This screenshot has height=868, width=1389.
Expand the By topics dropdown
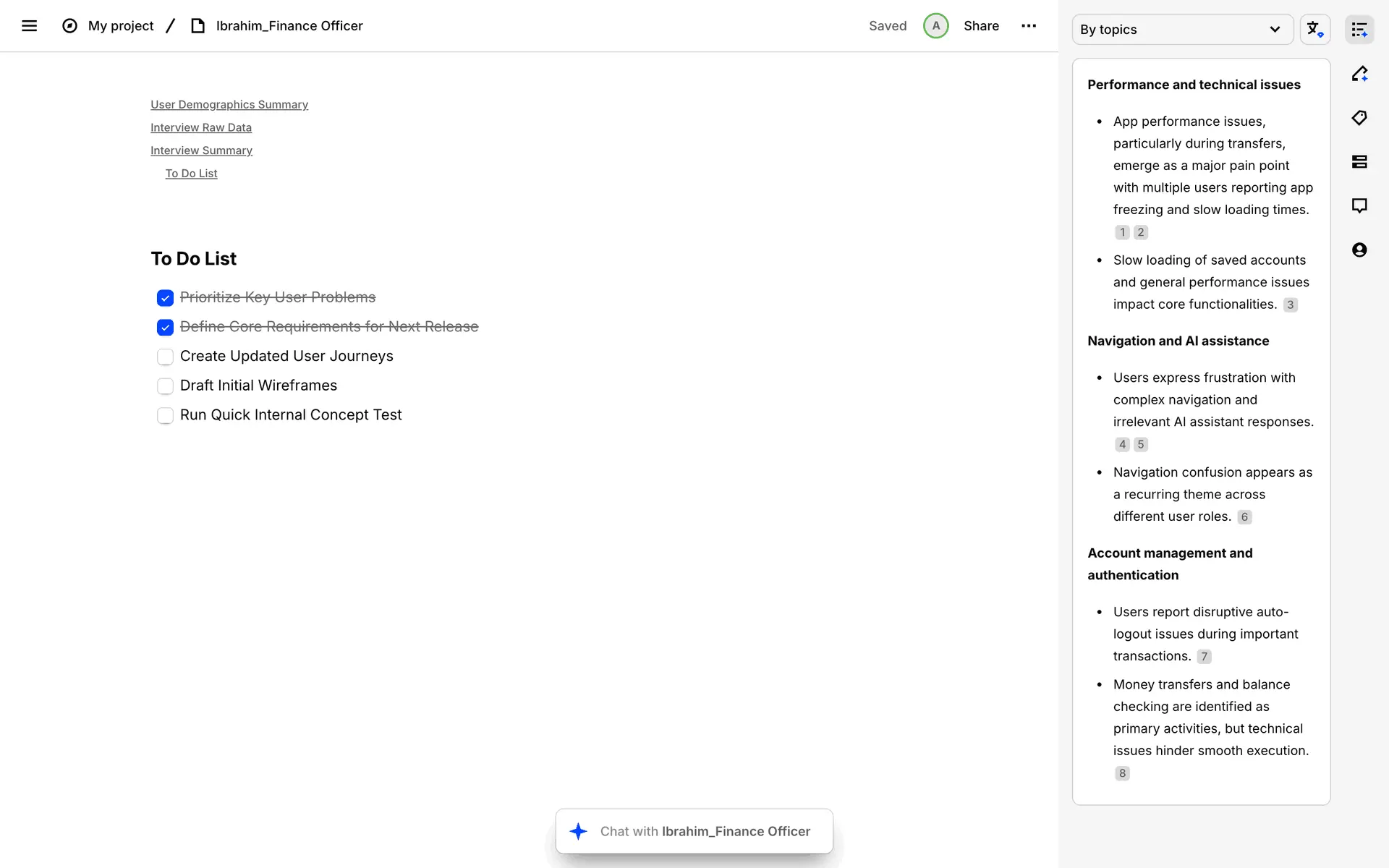tap(1181, 30)
